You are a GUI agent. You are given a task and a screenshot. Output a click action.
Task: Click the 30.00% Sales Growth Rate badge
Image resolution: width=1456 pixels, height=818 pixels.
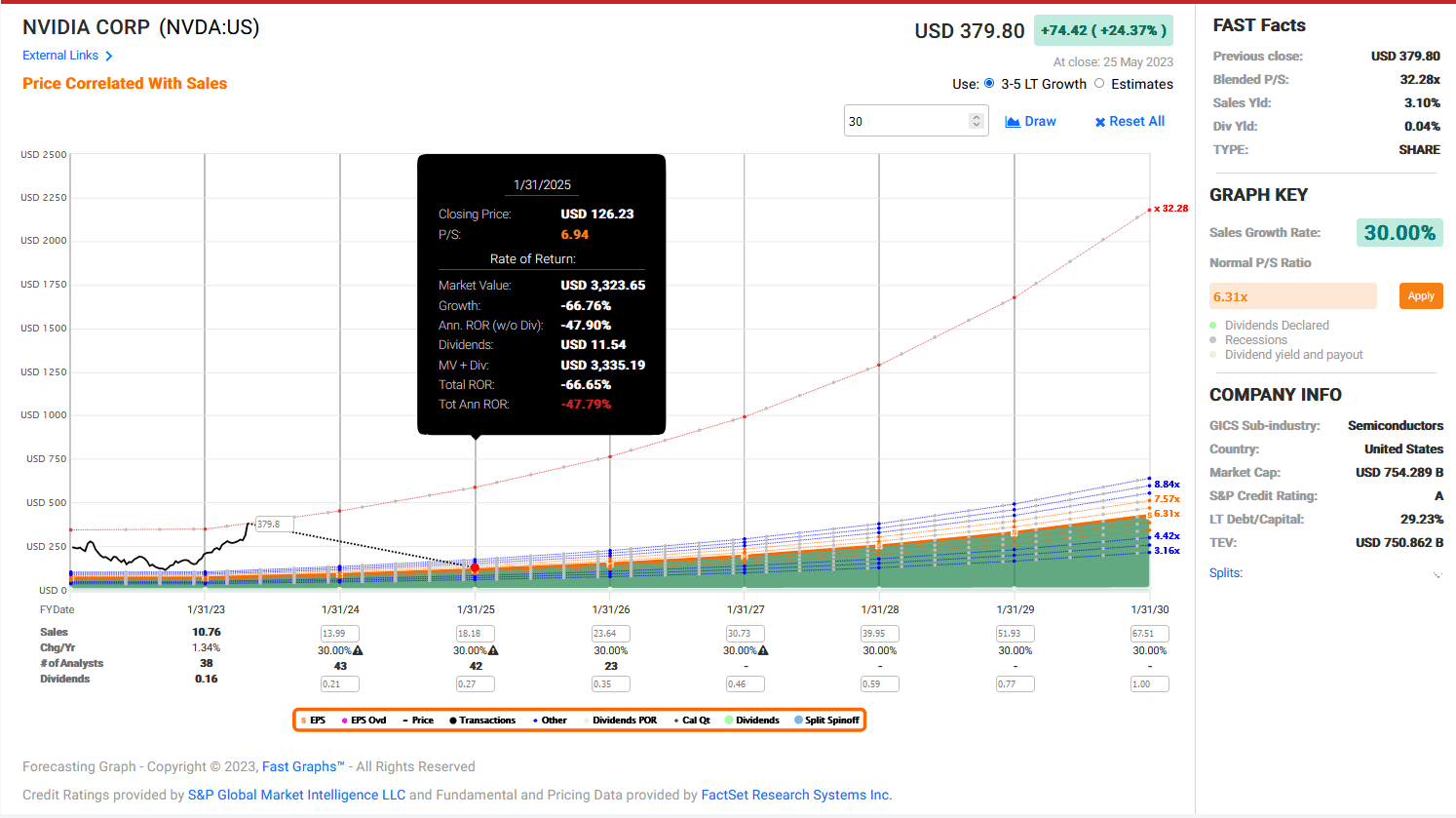point(1399,232)
